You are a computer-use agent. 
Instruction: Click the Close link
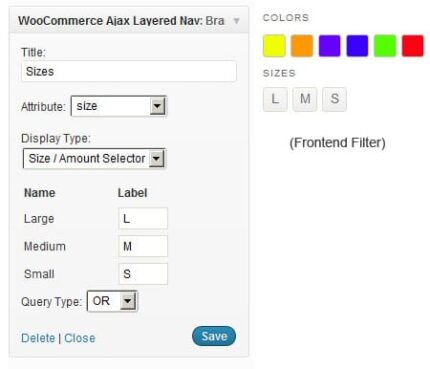point(80,338)
